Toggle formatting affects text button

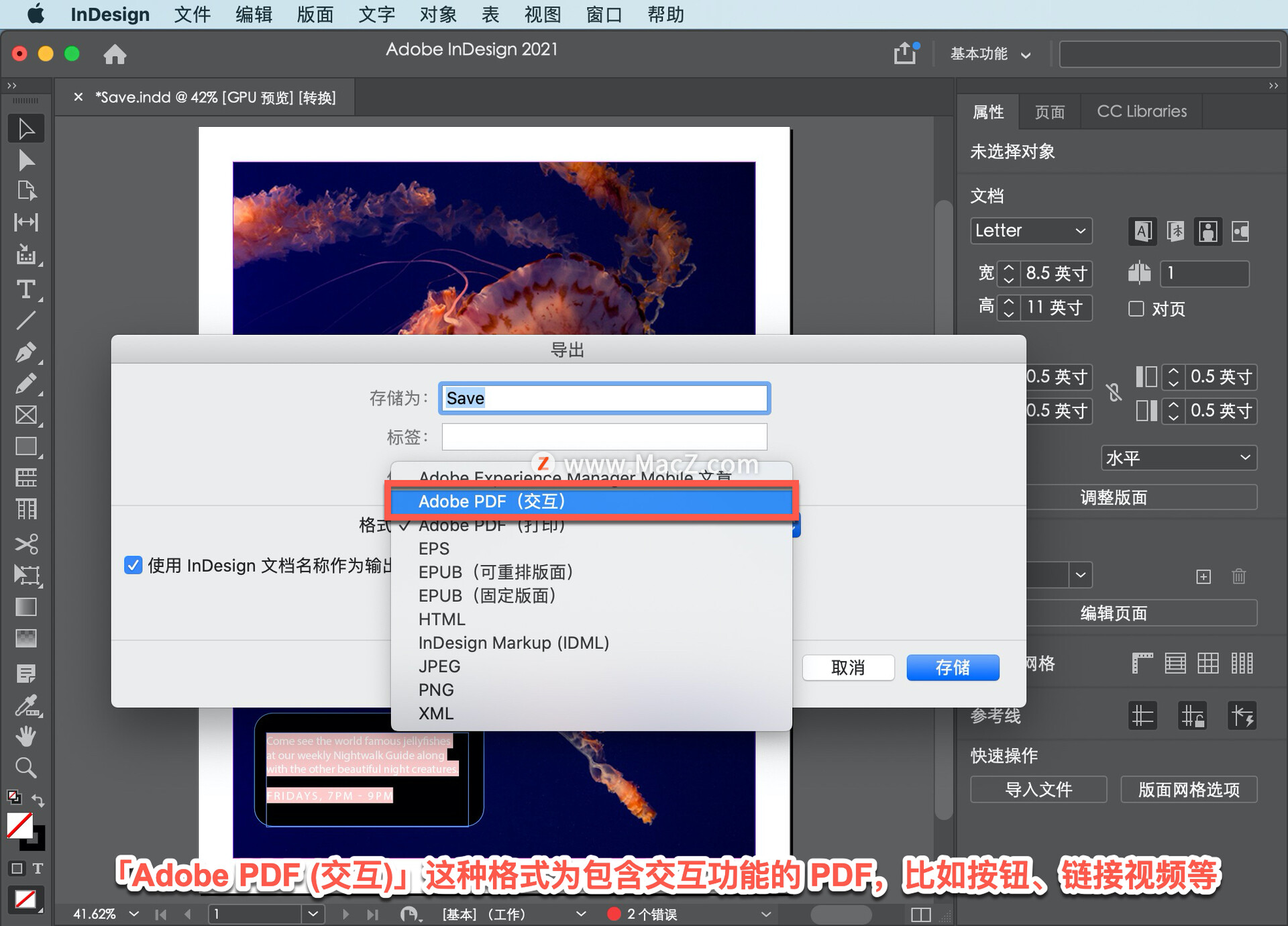click(x=38, y=868)
